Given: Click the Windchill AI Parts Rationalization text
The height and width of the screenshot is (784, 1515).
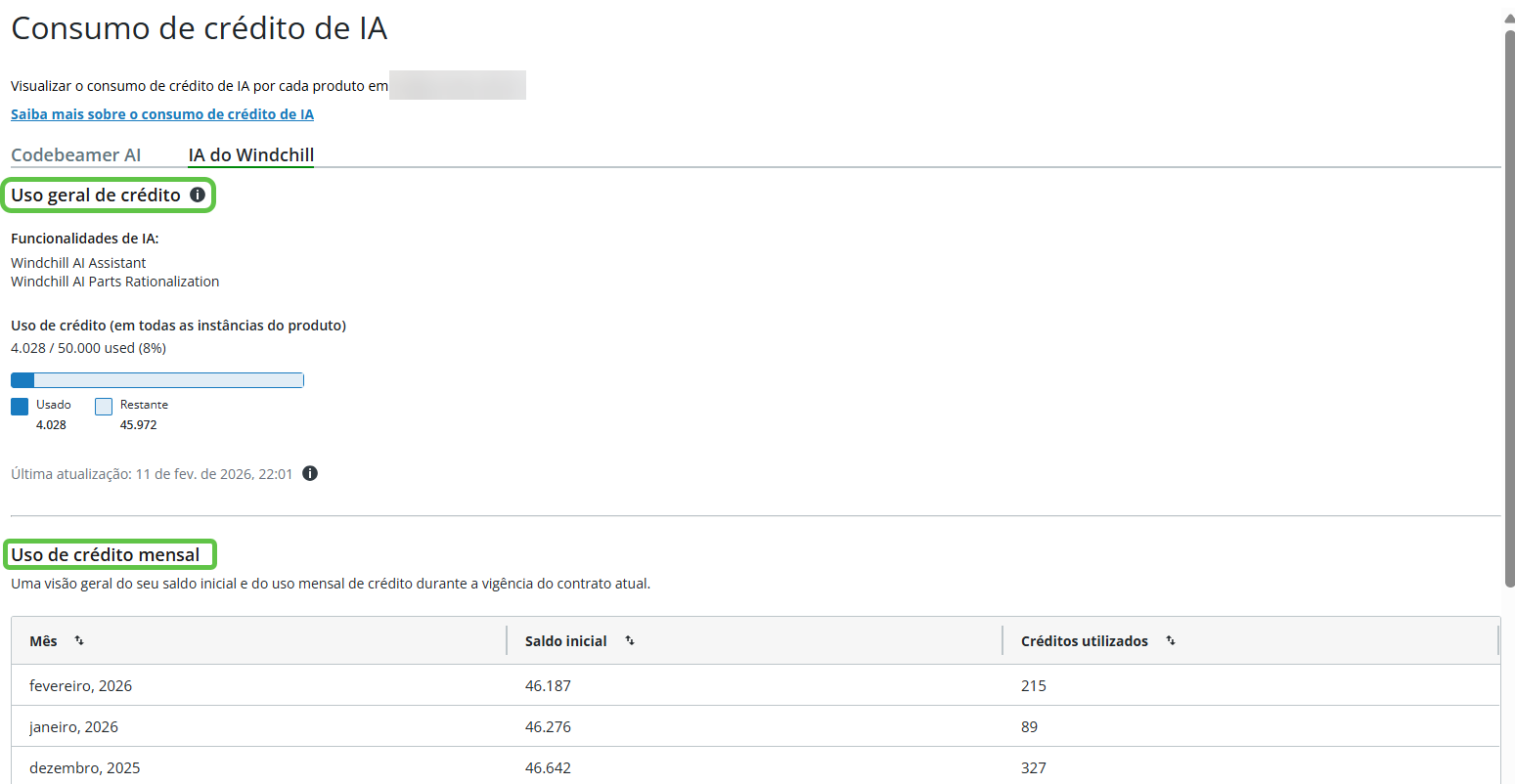Looking at the screenshot, I should coord(115,282).
